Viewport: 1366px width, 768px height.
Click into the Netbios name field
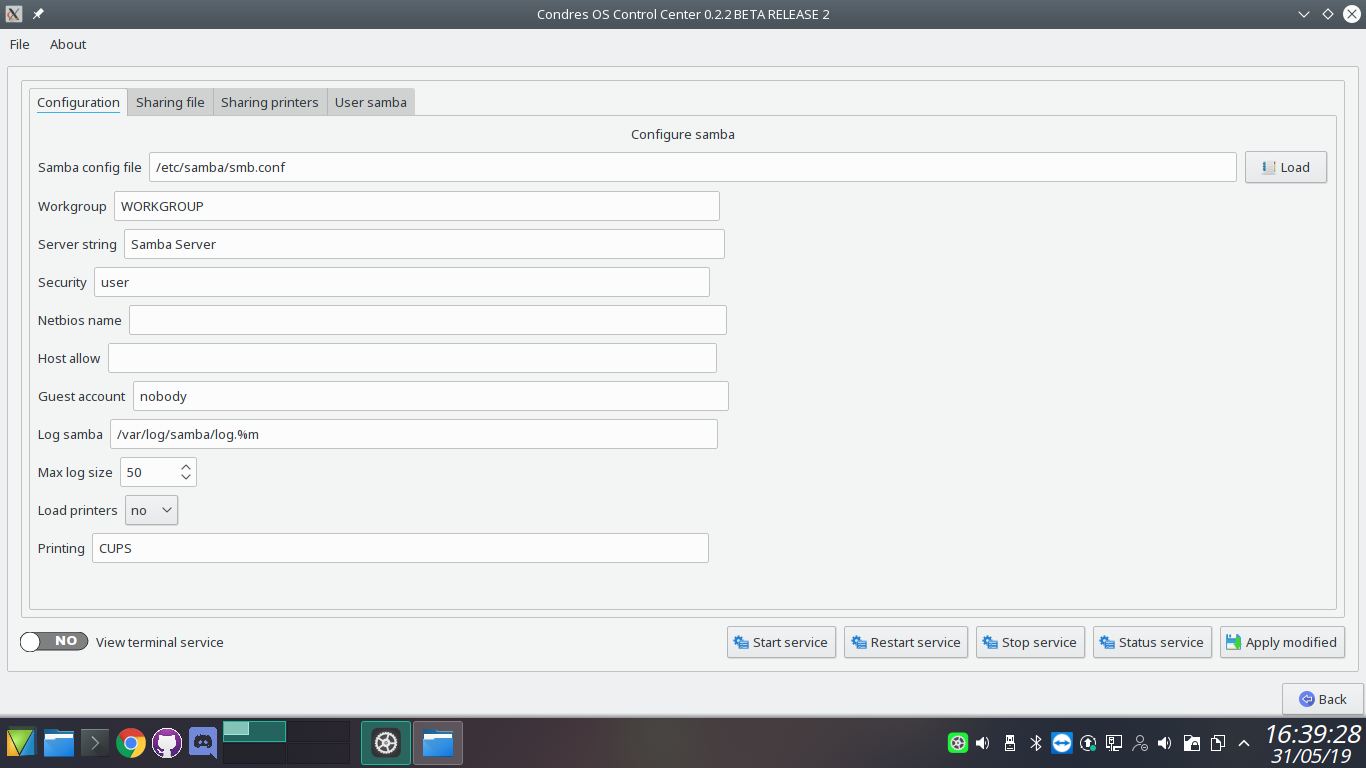(427, 320)
